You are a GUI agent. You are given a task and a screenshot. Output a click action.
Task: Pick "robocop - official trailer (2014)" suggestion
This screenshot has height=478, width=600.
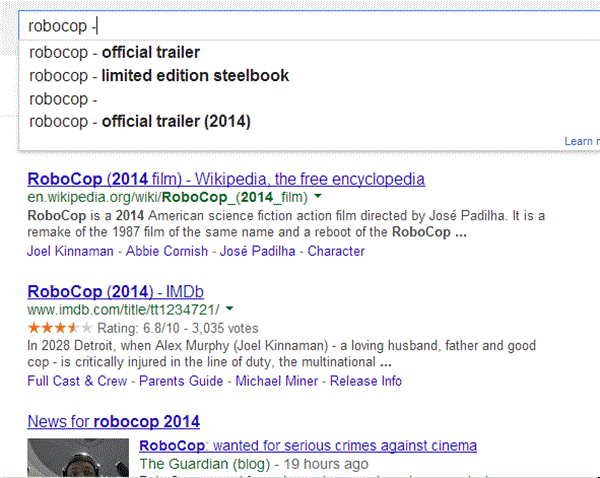pos(140,122)
